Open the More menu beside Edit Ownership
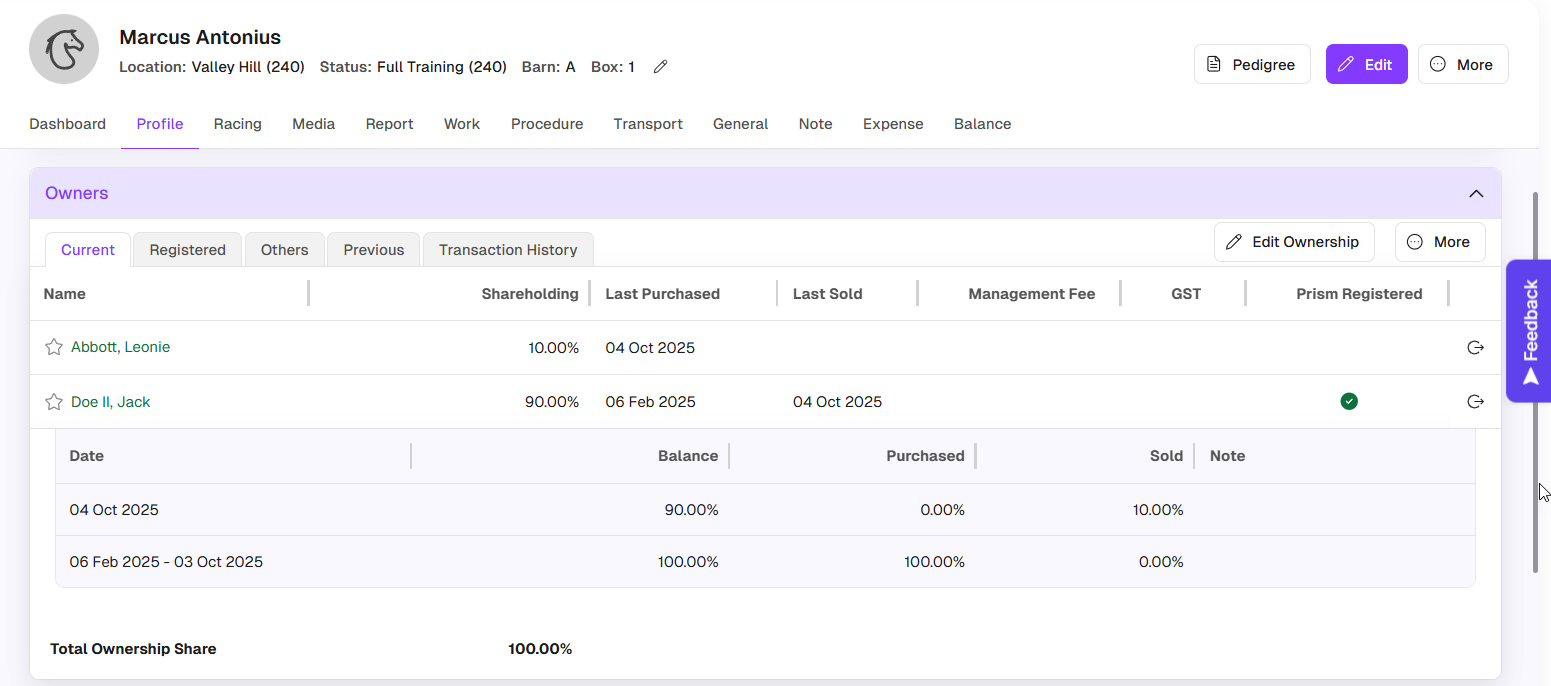 pyautogui.click(x=1439, y=242)
